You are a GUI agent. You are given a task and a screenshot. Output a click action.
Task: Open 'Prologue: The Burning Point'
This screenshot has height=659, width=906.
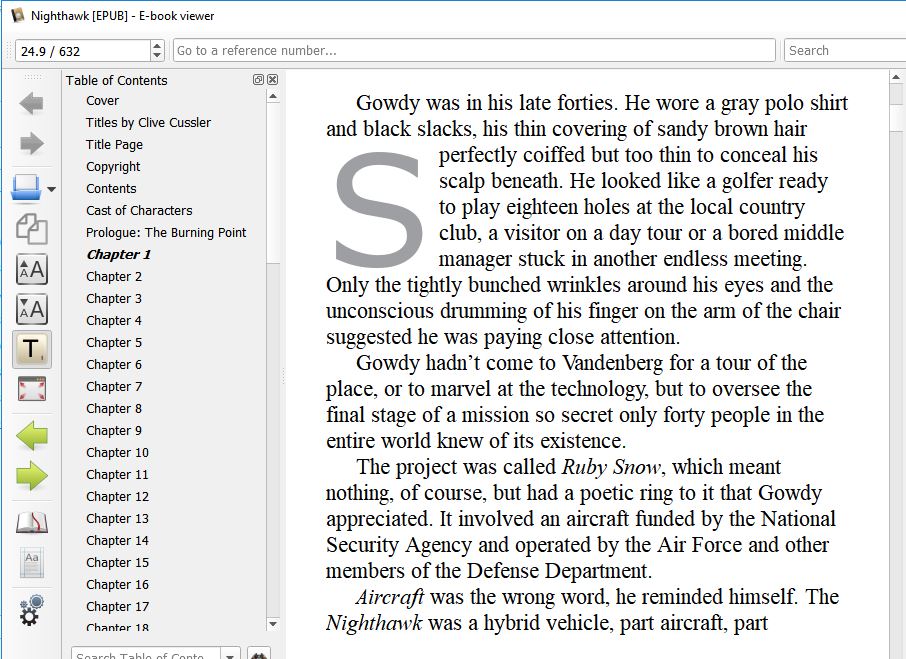click(166, 232)
